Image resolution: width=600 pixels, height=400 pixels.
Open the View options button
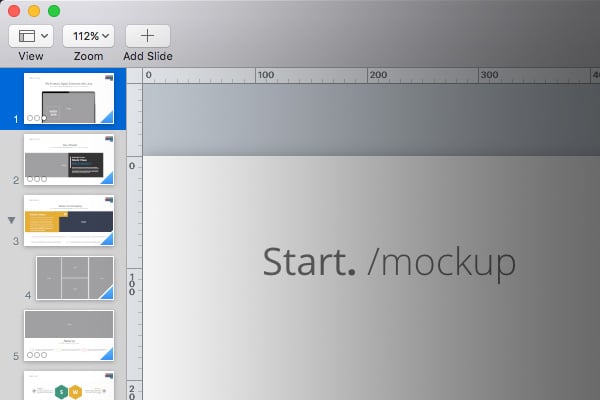[x=31, y=36]
